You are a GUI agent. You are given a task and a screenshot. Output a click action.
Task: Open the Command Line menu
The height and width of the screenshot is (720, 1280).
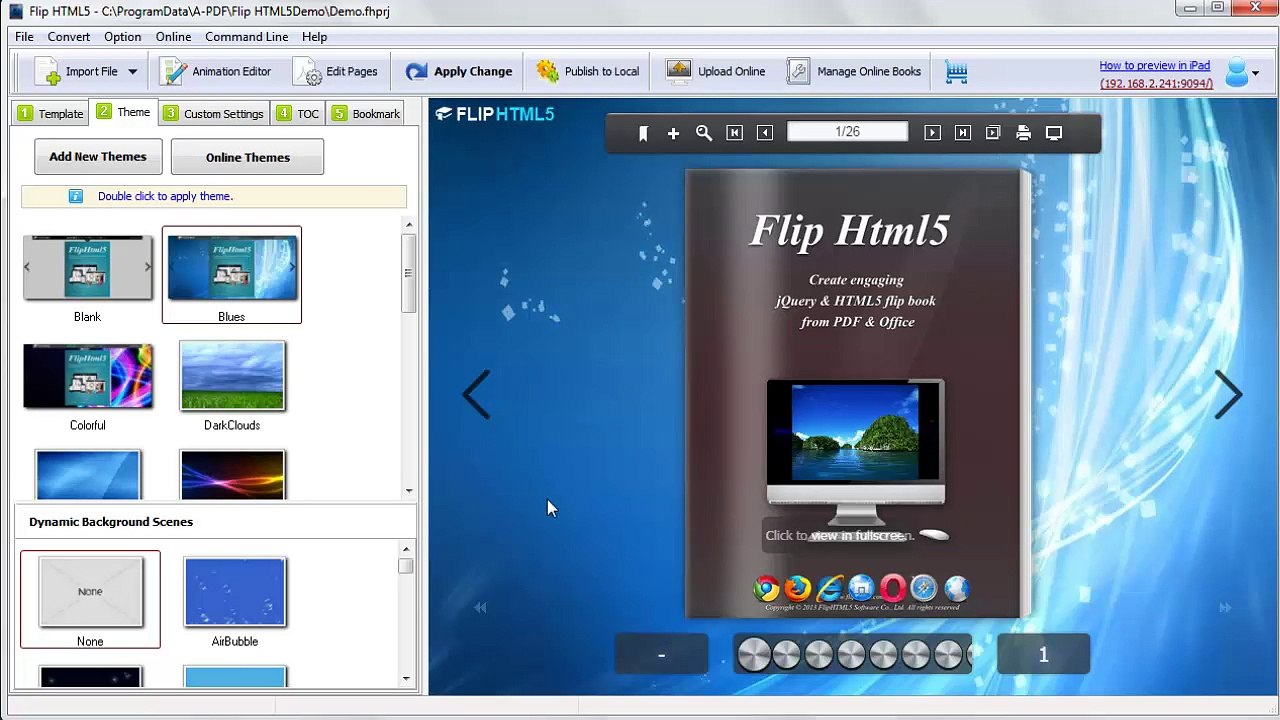(x=247, y=37)
